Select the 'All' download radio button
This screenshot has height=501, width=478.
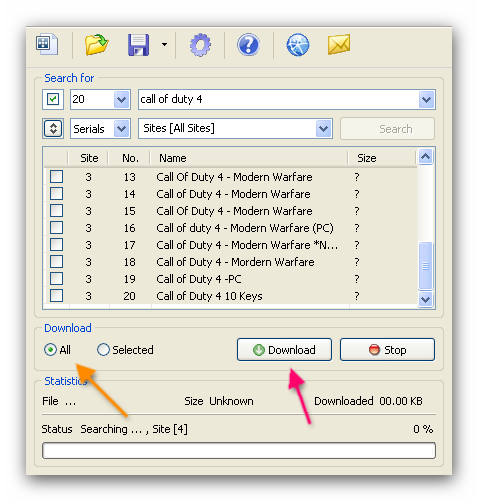point(50,350)
